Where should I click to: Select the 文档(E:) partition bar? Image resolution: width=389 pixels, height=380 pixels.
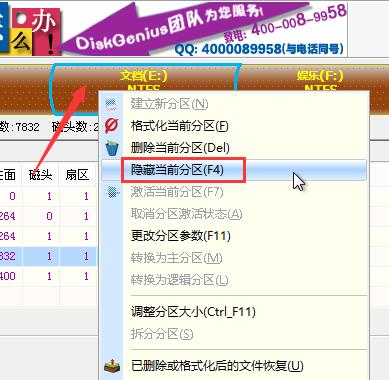[x=144, y=89]
